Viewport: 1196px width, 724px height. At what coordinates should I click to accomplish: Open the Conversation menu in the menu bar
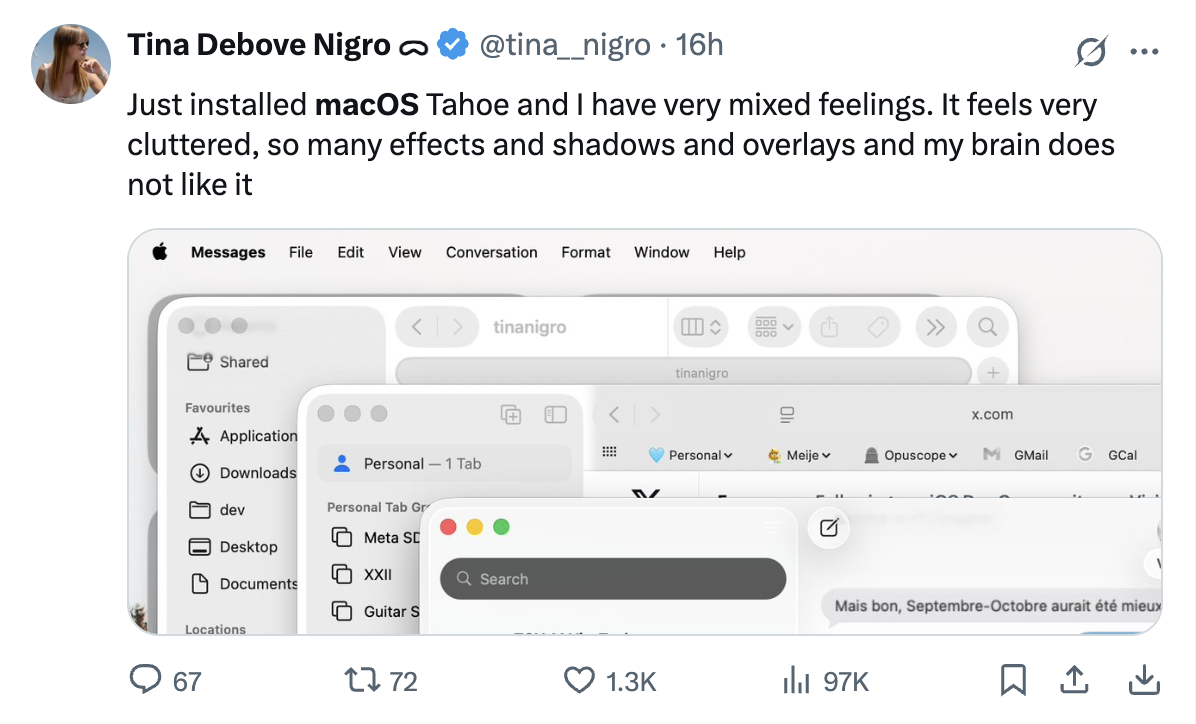pyautogui.click(x=491, y=252)
